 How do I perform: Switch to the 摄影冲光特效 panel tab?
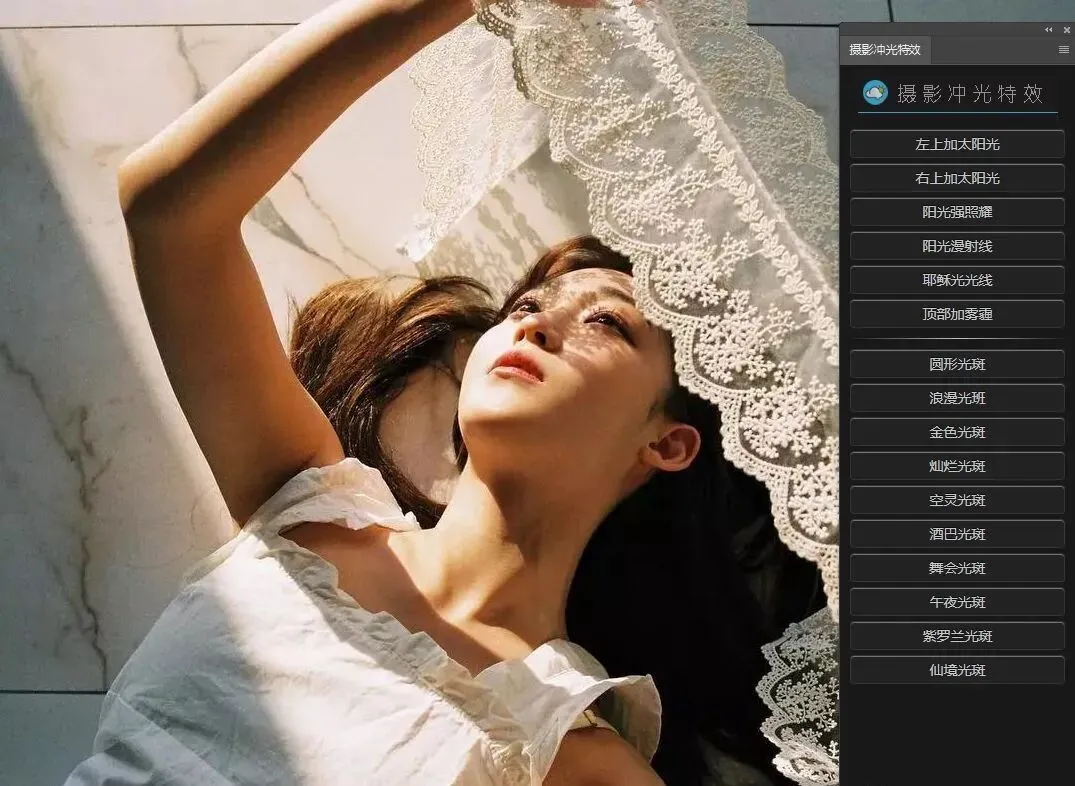click(885, 49)
